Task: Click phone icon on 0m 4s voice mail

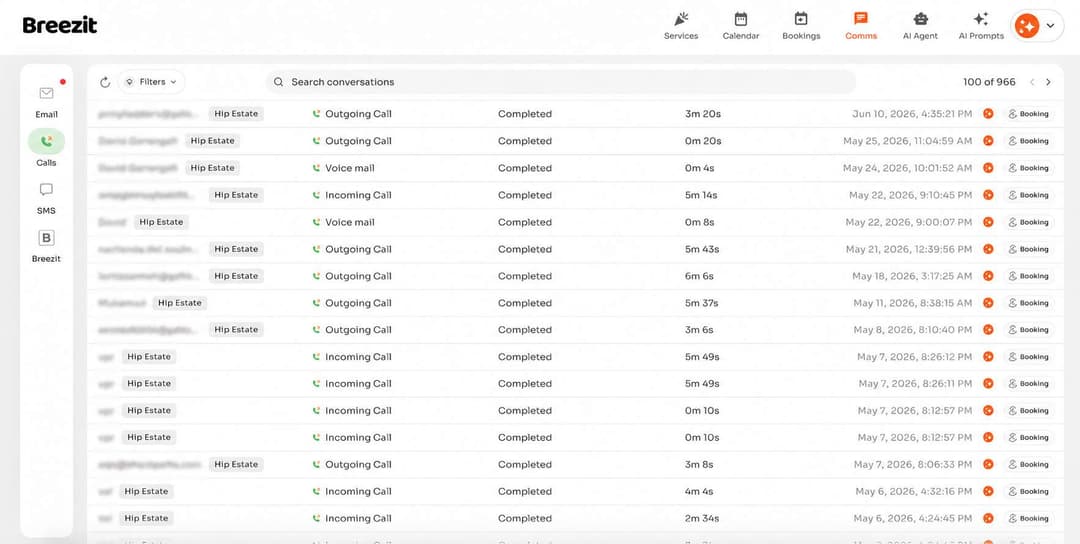Action: pyautogui.click(x=316, y=168)
